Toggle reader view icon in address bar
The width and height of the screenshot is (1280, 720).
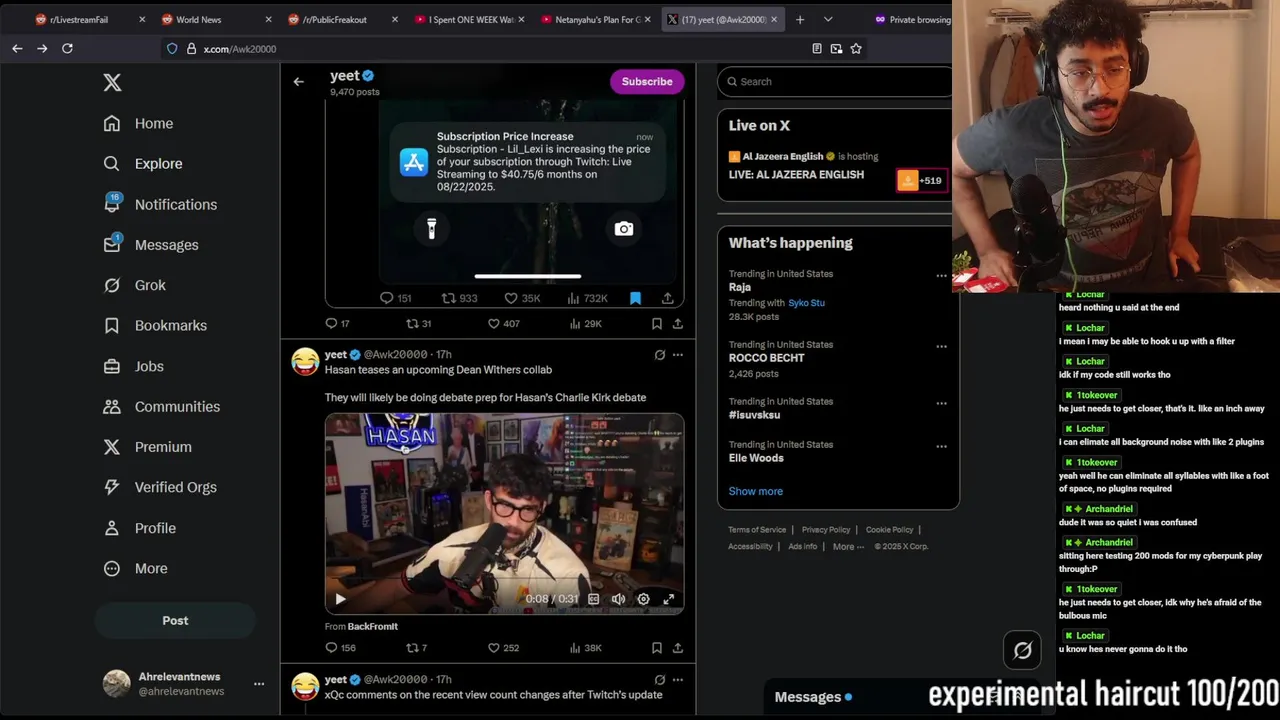coord(817,48)
